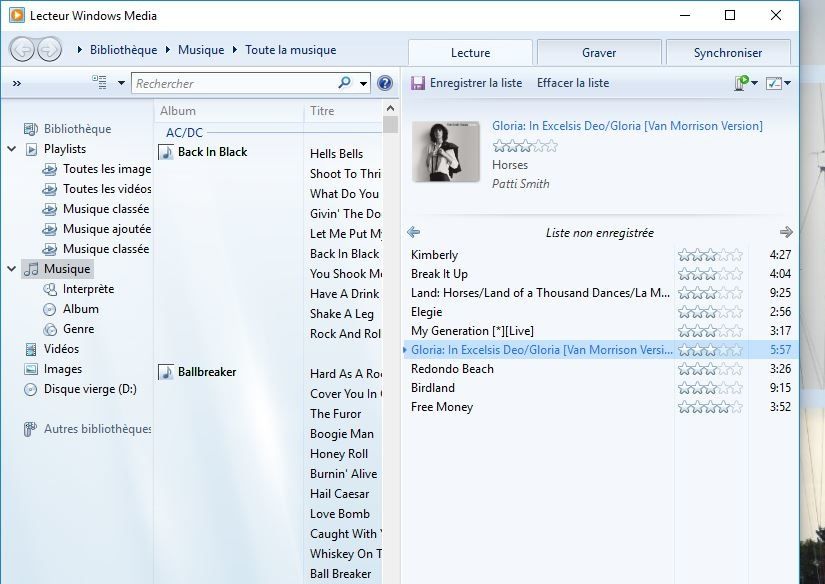The width and height of the screenshot is (825, 584).
Task: Switch to the Synchroniser tab
Action: point(729,51)
